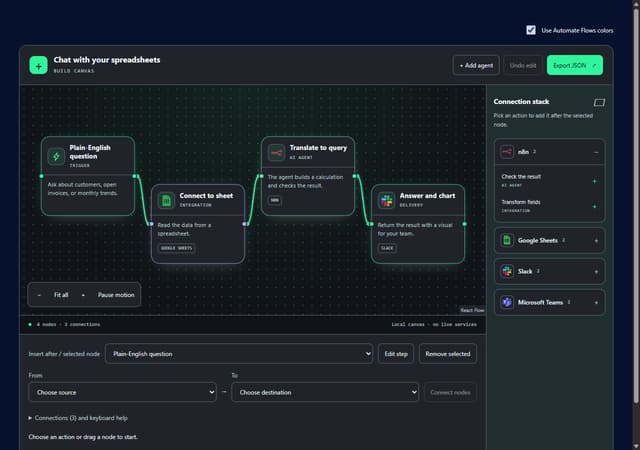Click the Chat with your spreadsheets title
640x450 pixels.
click(x=107, y=60)
